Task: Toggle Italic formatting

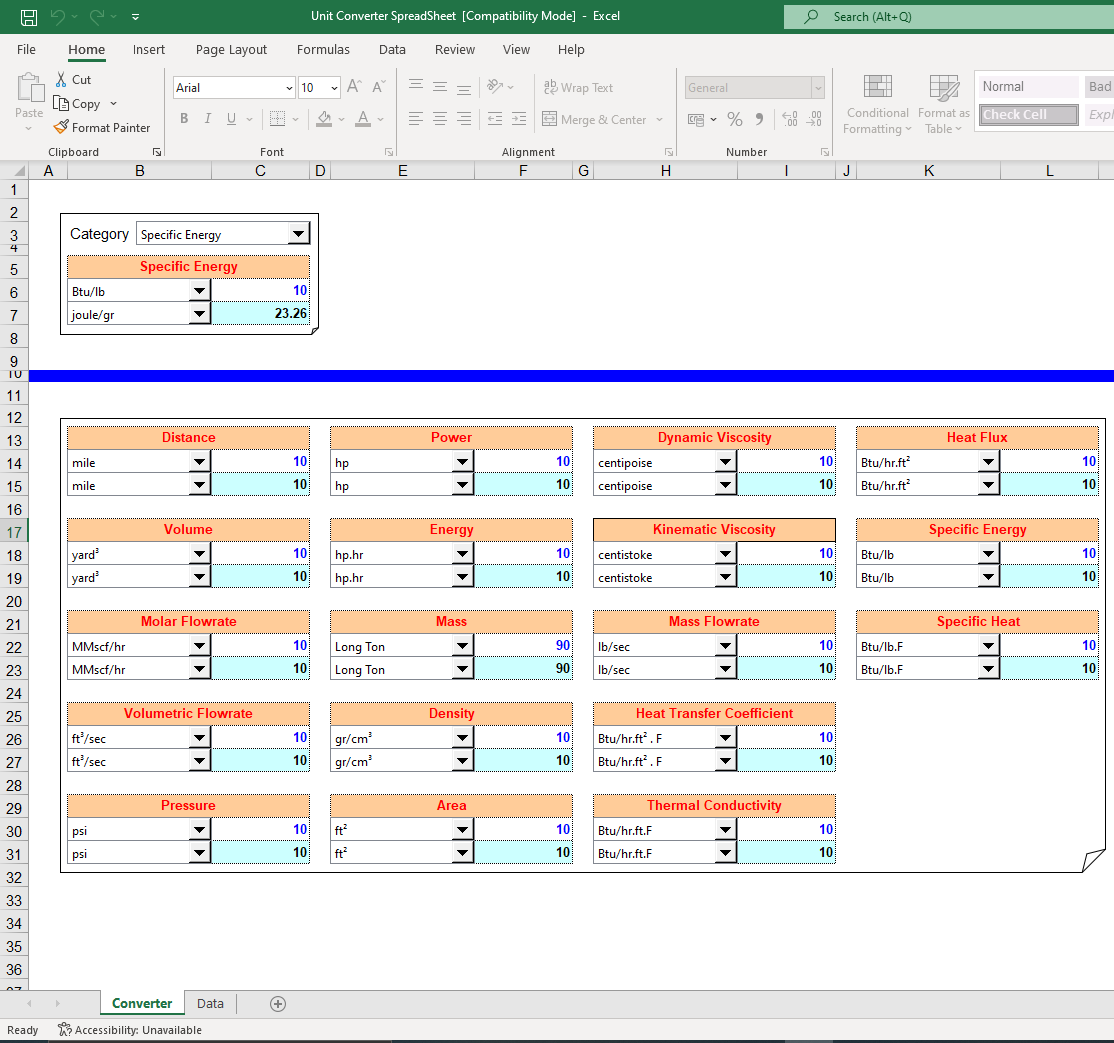Action: [207, 119]
